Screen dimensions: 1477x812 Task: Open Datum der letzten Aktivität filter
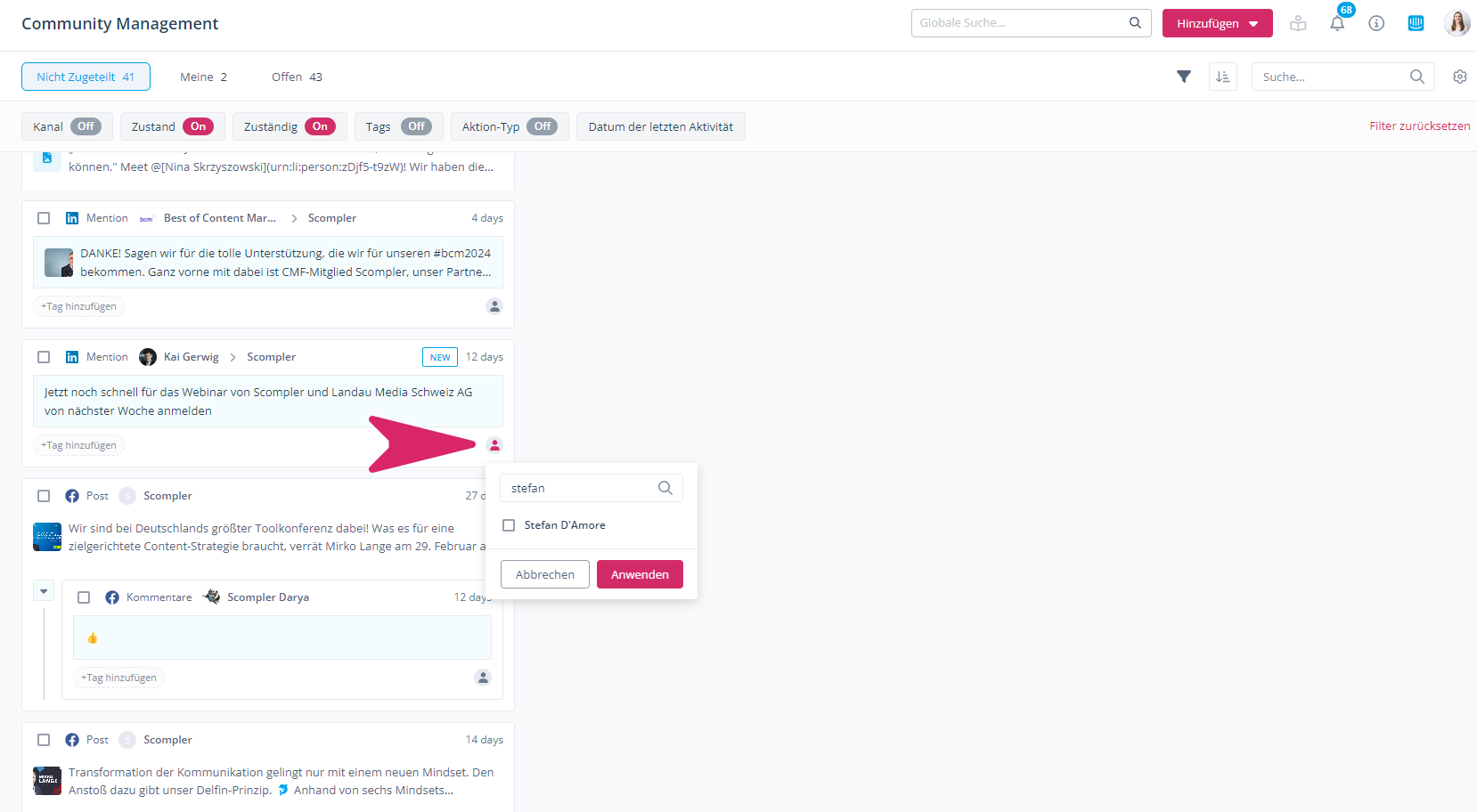660,126
